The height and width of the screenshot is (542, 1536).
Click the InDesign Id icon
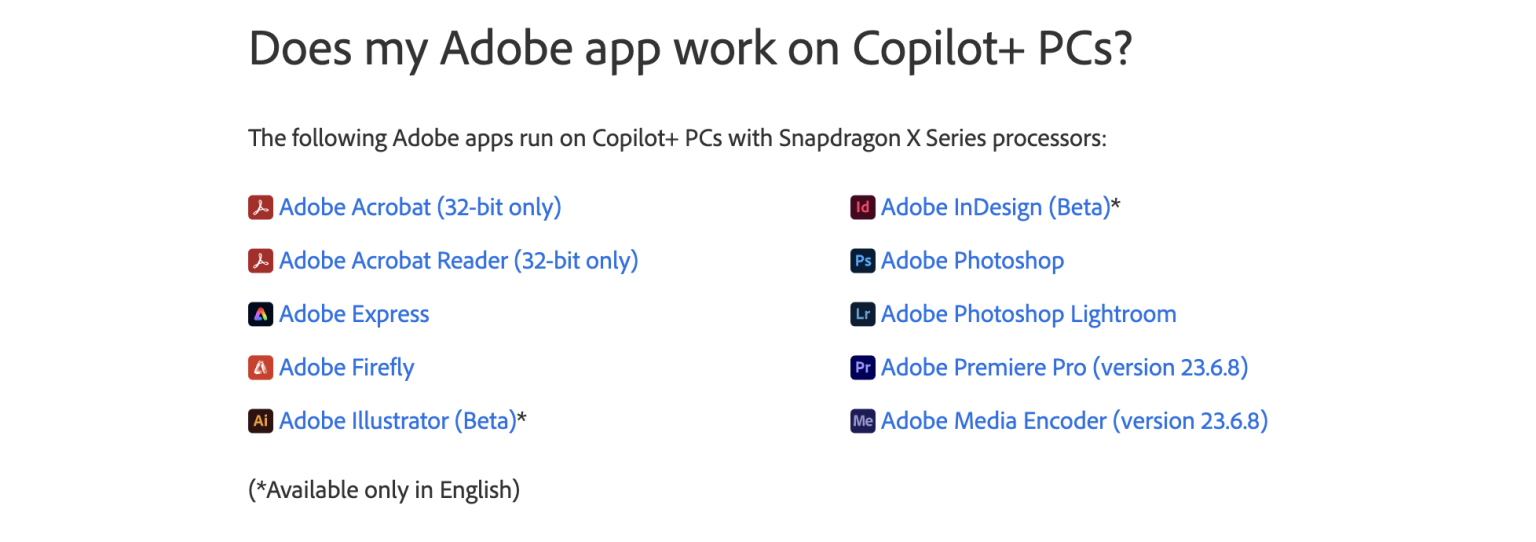(x=863, y=208)
